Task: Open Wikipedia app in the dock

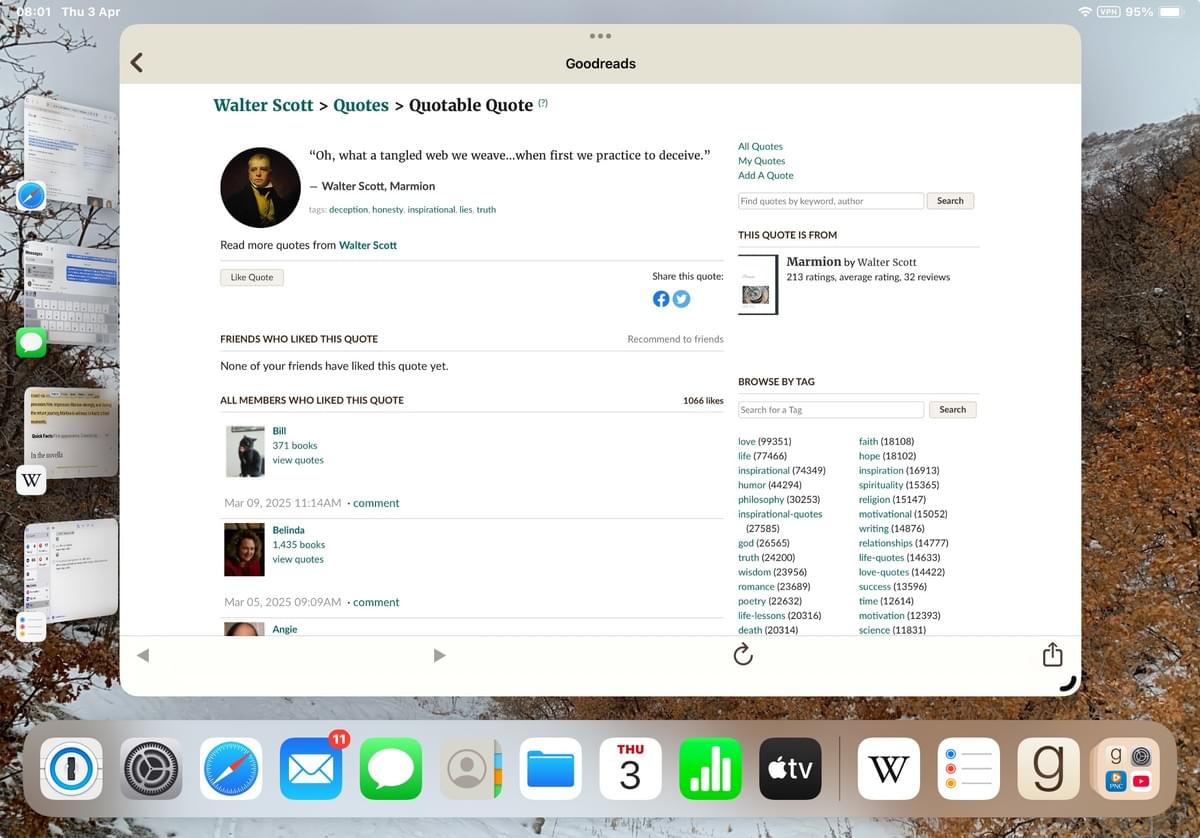Action: click(889, 768)
